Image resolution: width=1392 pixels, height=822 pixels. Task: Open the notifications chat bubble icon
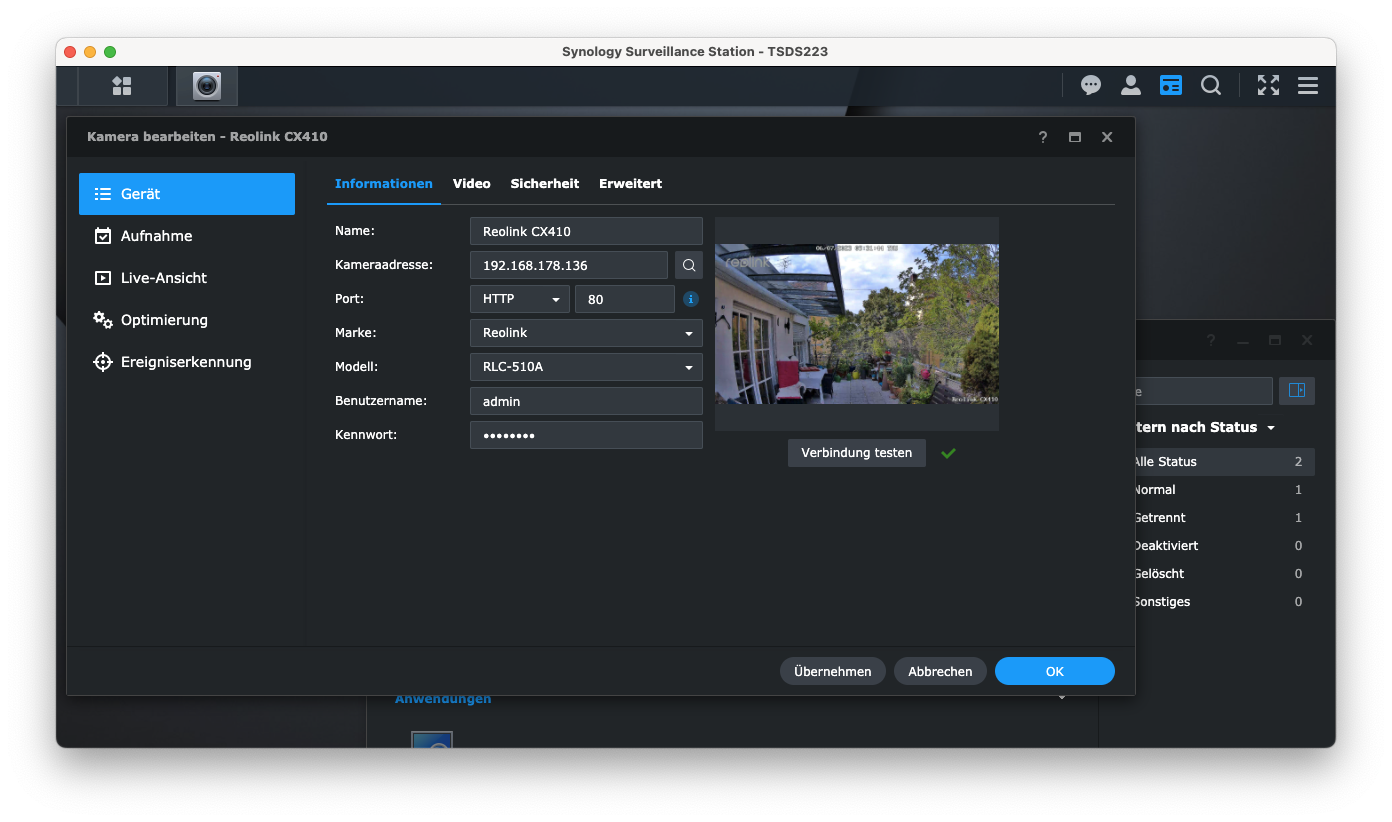(x=1091, y=86)
